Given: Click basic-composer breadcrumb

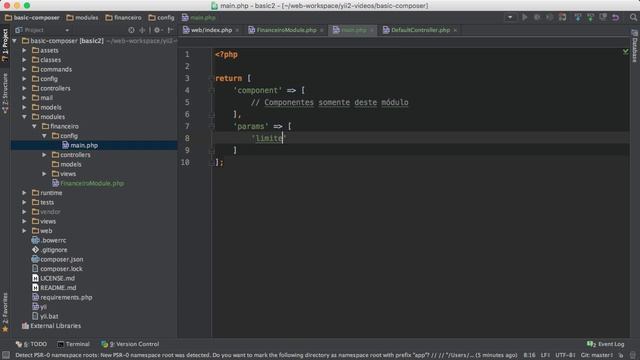Looking at the screenshot, I should (32, 18).
